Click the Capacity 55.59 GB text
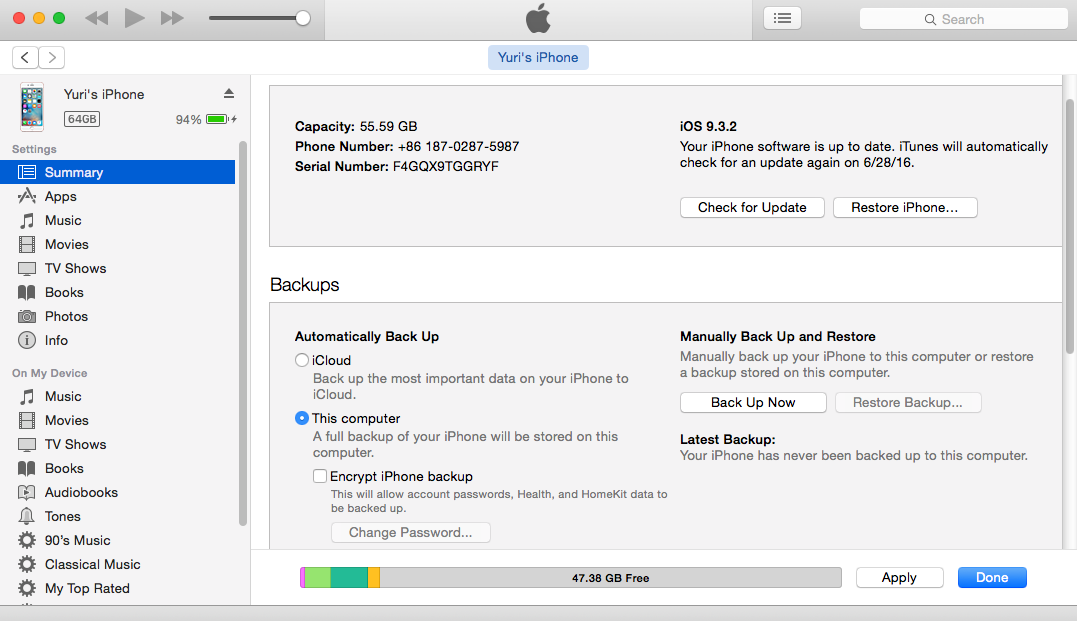This screenshot has height=621, width=1077. point(356,126)
